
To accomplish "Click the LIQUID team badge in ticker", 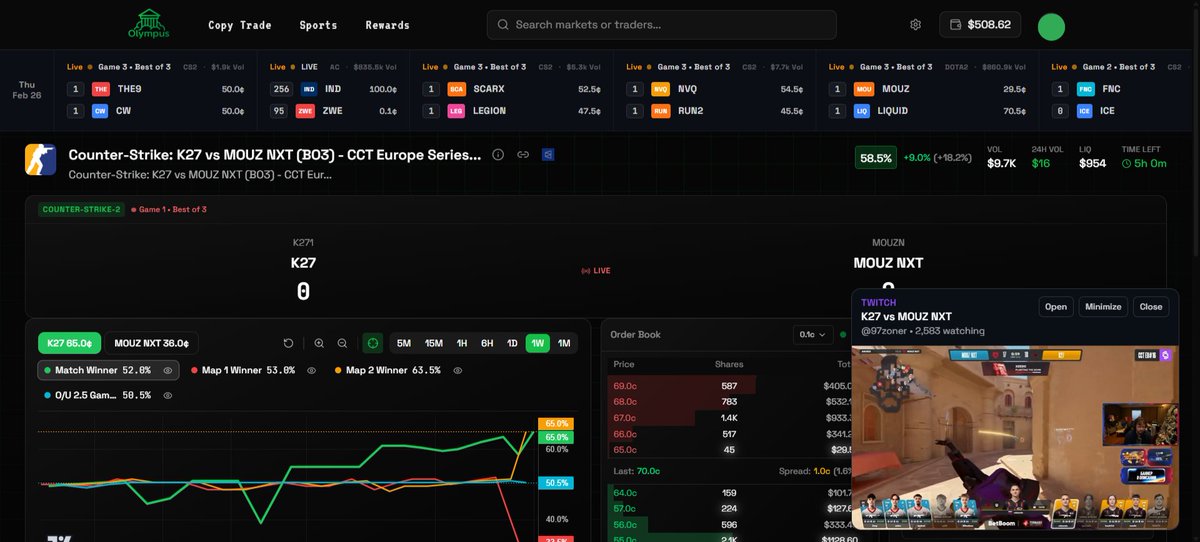I will [860, 111].
